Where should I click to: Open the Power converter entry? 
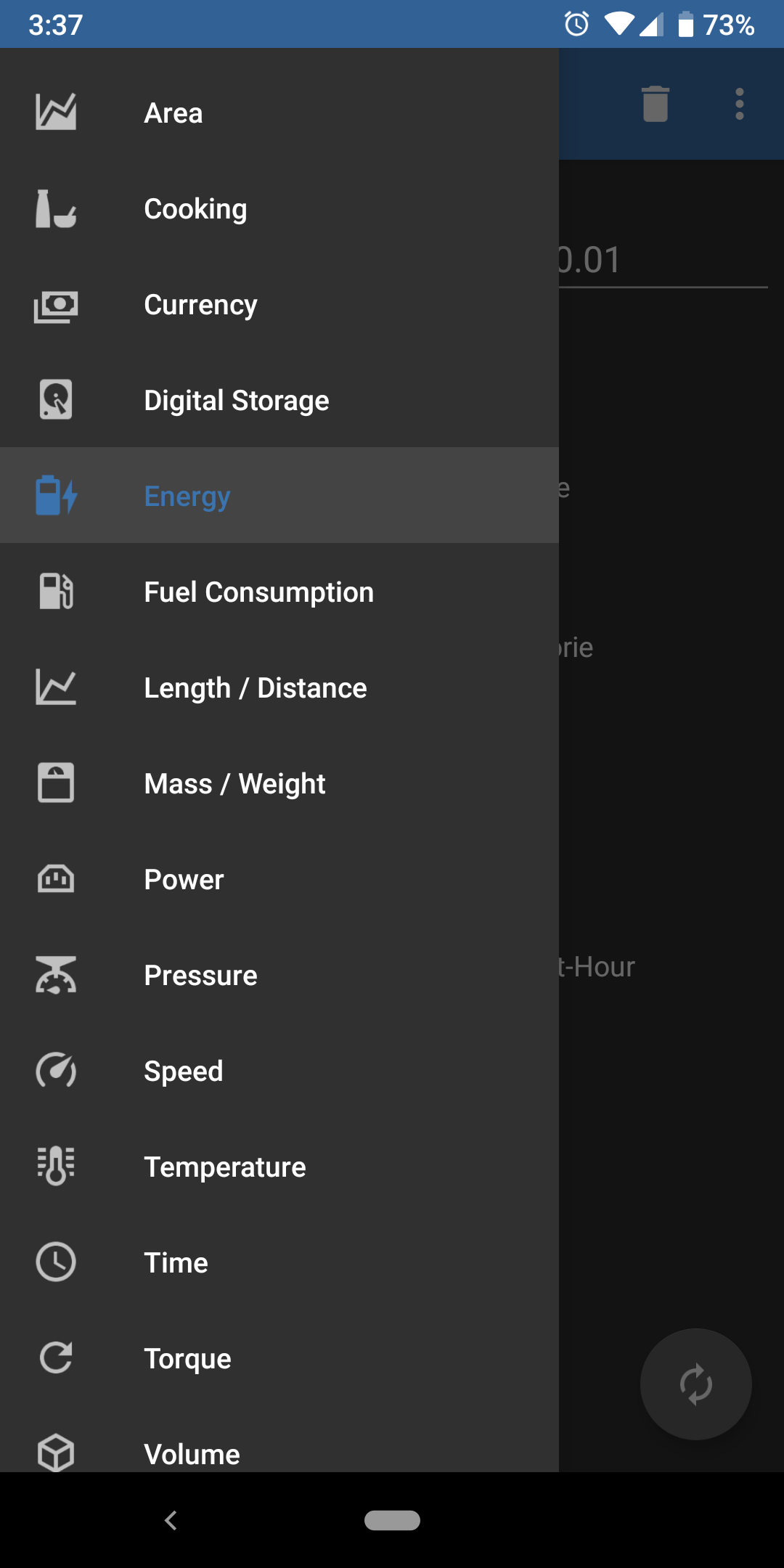[x=279, y=879]
